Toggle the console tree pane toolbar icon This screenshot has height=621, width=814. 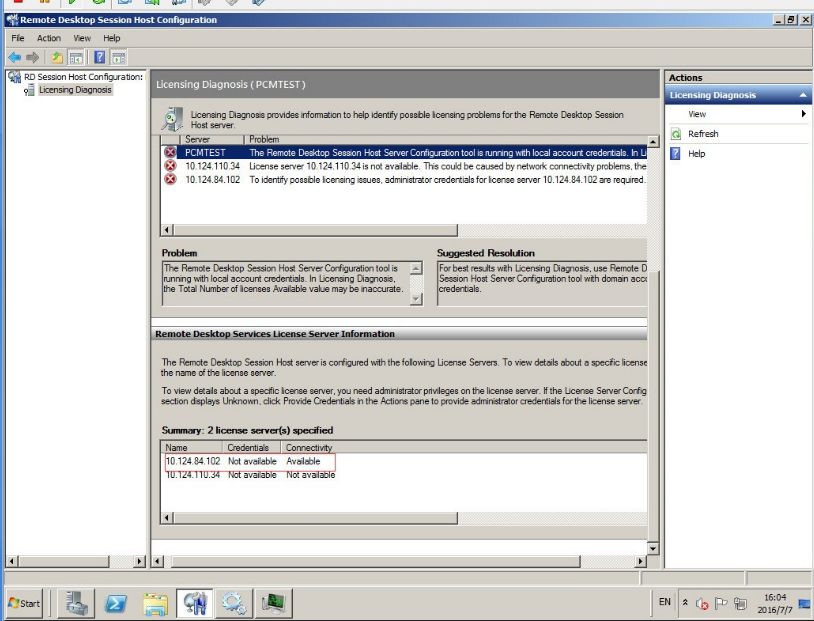point(76,58)
